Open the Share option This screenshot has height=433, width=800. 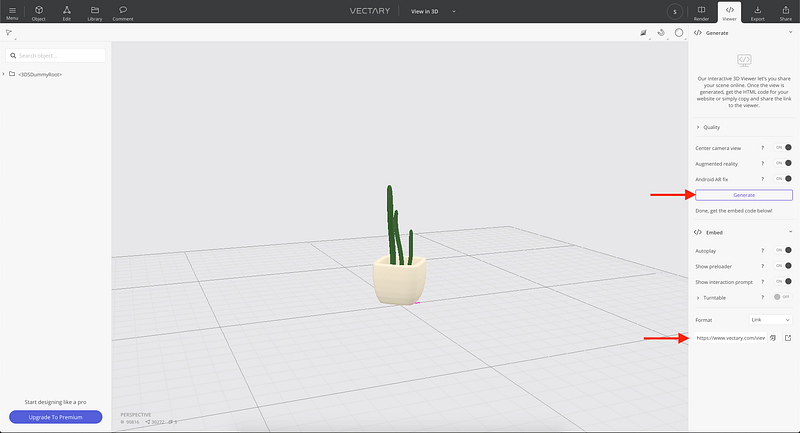[786, 12]
